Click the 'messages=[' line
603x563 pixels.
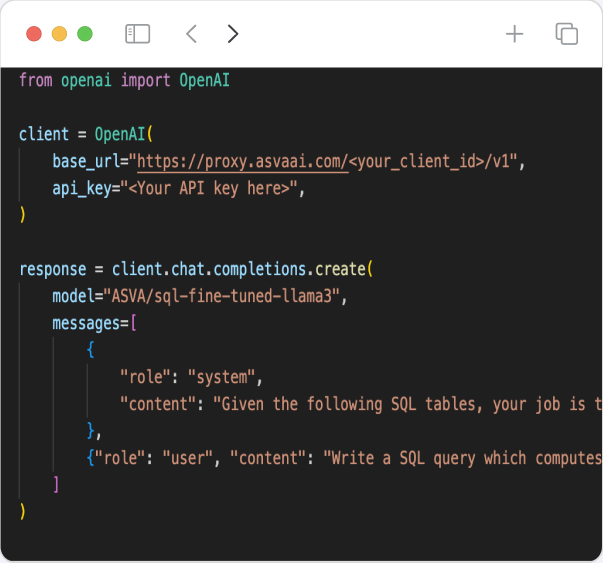(94, 323)
